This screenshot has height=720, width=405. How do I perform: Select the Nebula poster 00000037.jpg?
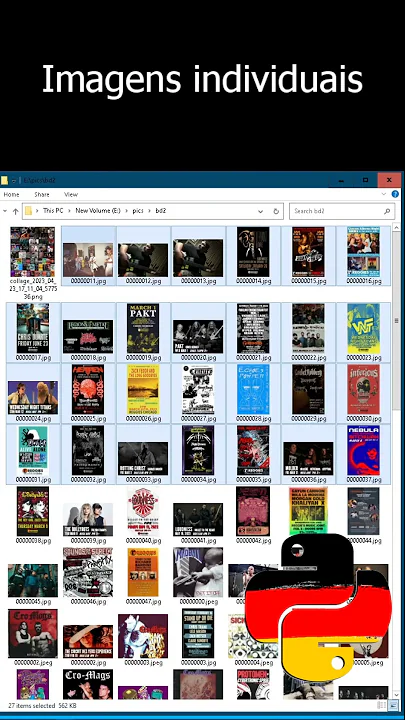pos(363,450)
